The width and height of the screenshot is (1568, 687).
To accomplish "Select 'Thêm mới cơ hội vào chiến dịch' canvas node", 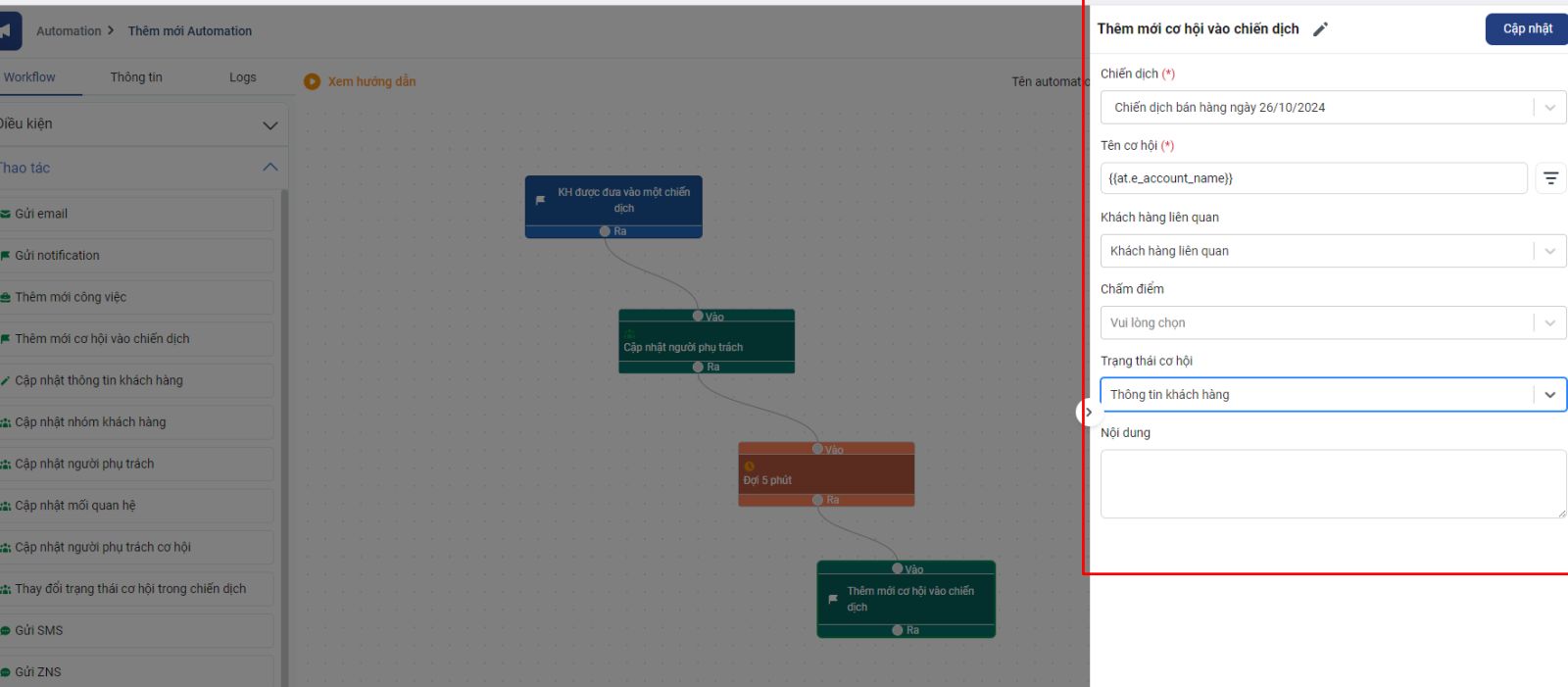I will tap(906, 599).
